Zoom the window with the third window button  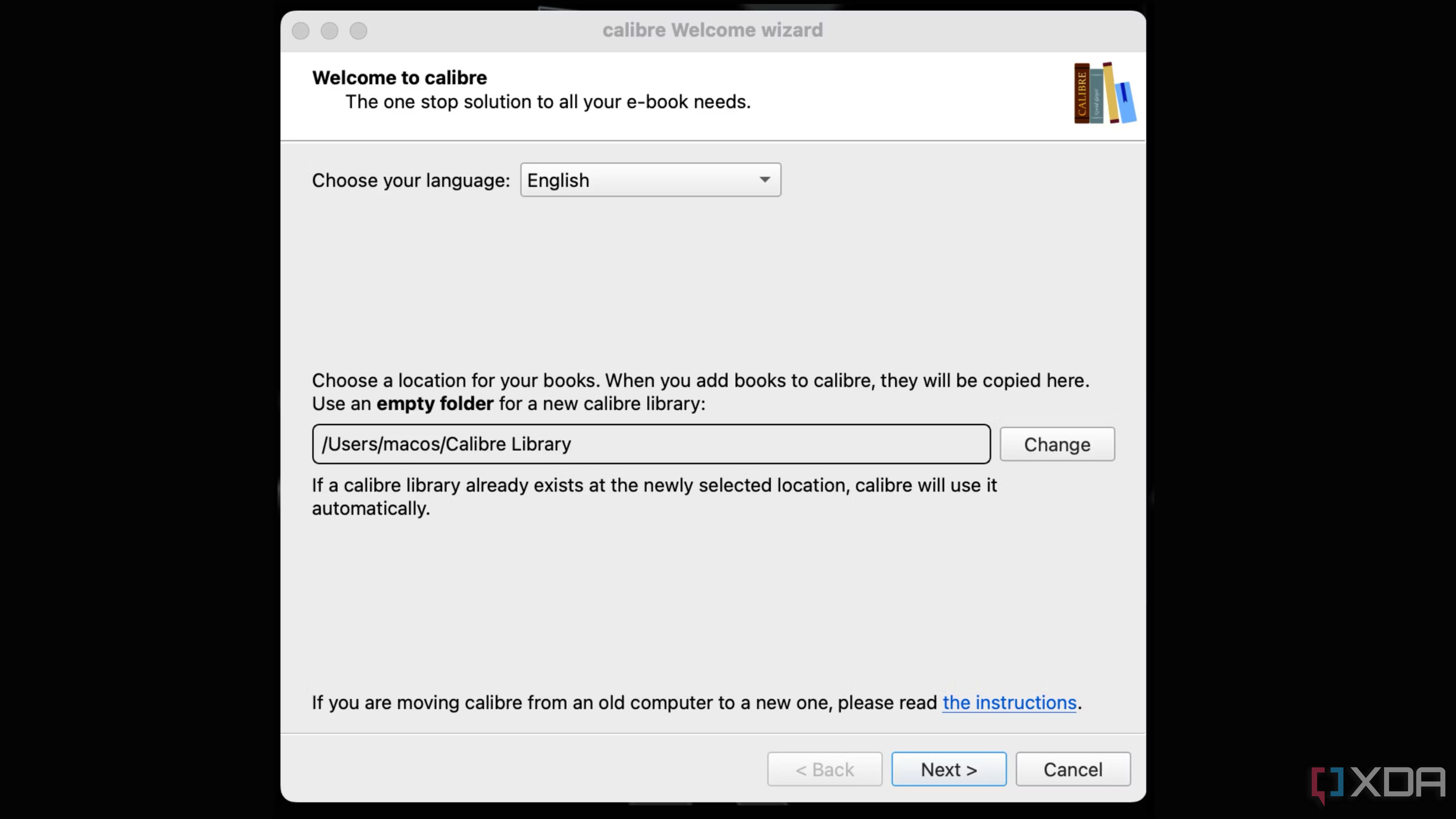[x=358, y=30]
